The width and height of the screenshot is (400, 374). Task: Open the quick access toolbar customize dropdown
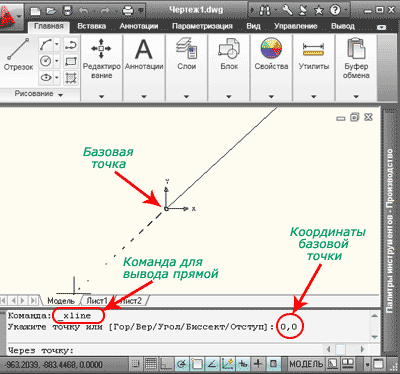click(142, 11)
